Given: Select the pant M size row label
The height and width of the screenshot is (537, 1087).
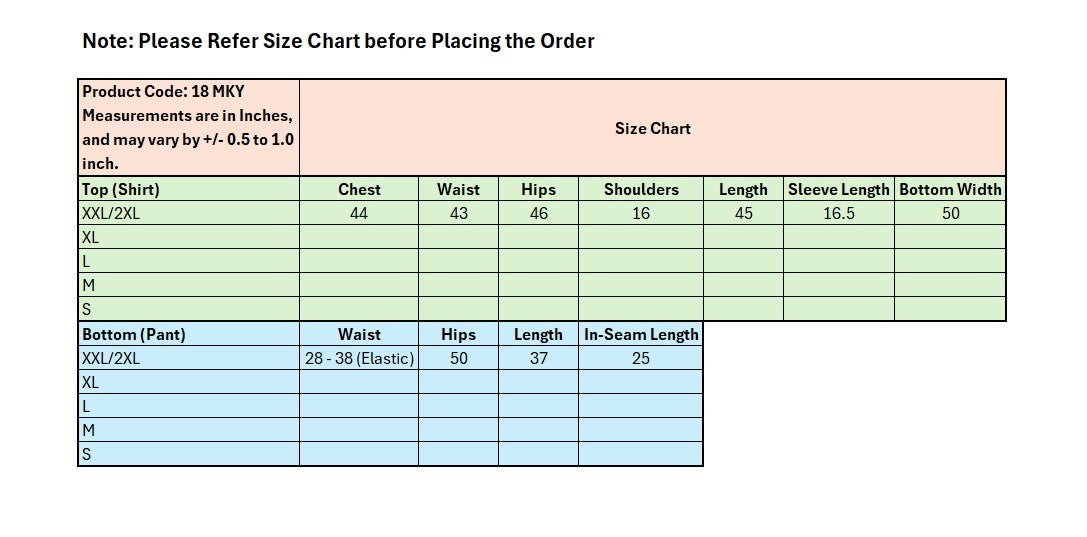Looking at the screenshot, I should [x=188, y=430].
